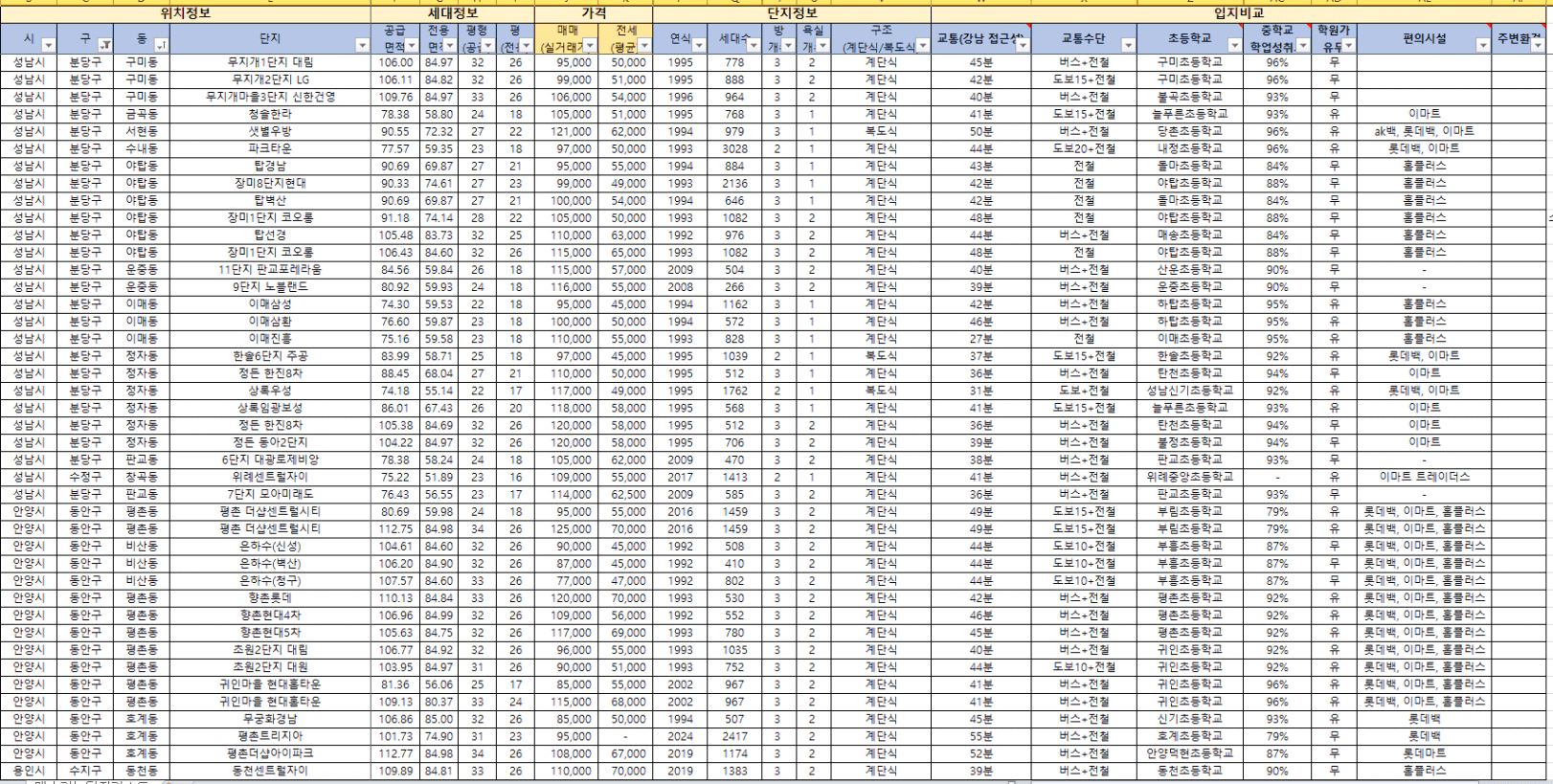Screen dimensions: 1553x784
Task: Select the cell 무지개2단지 LG
Action: pyautogui.click(x=270, y=79)
